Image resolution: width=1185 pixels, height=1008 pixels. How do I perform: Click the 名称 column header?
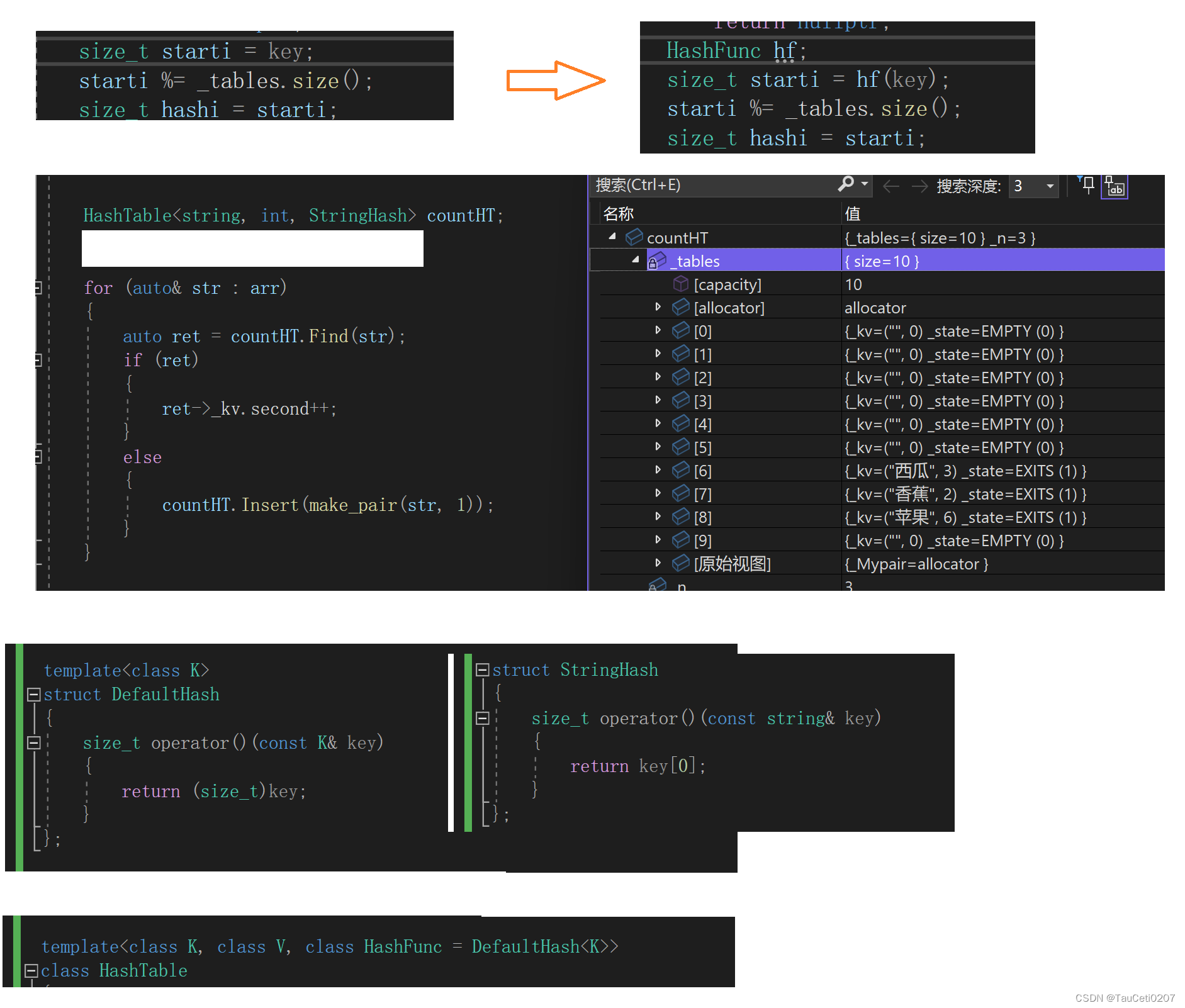(618, 214)
